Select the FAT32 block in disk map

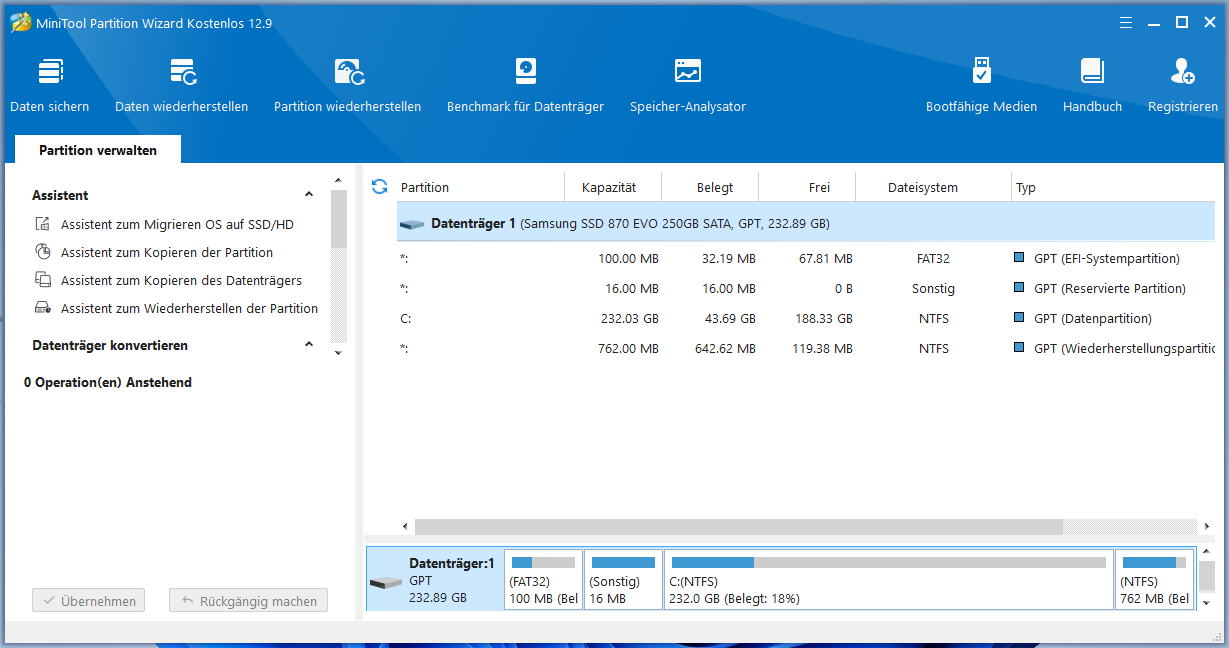coord(543,579)
